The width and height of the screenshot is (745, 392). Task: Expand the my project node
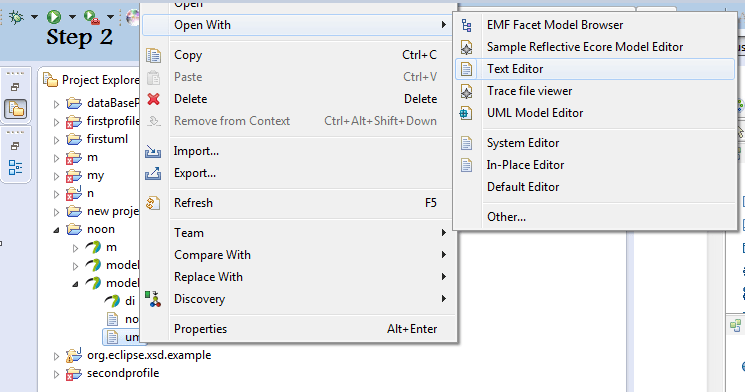coord(56,176)
